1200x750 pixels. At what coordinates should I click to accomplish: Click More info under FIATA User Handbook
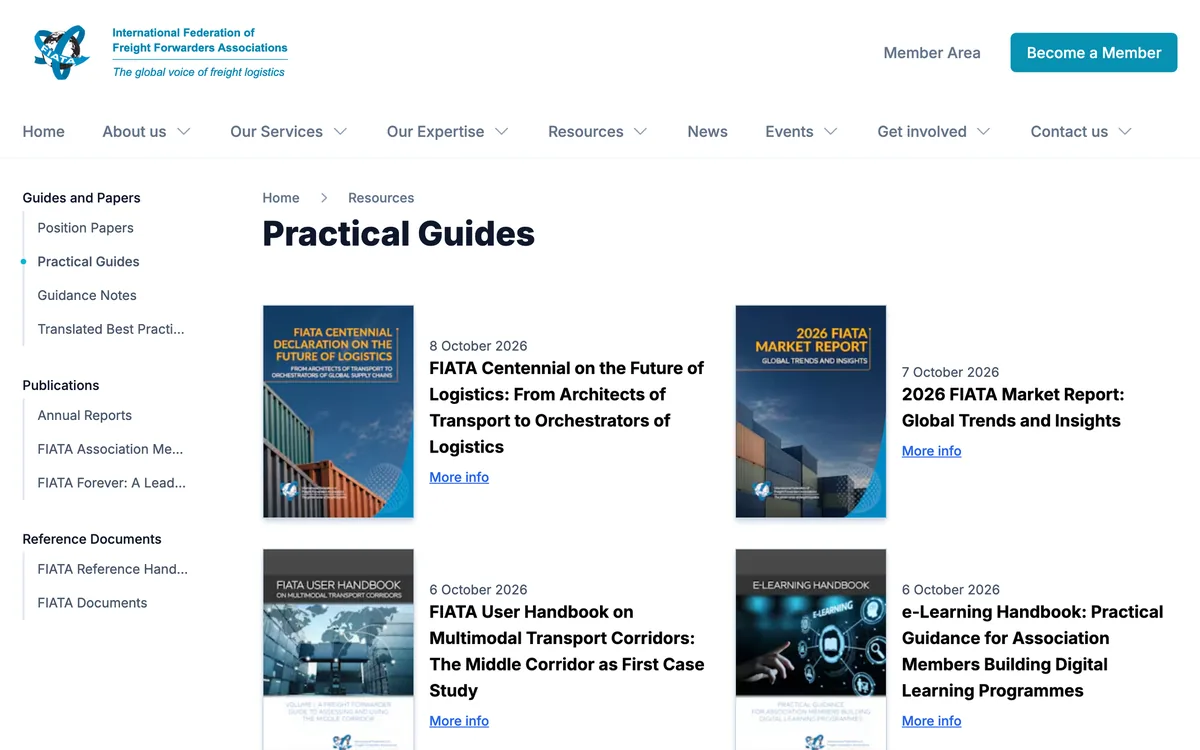pyautogui.click(x=459, y=721)
